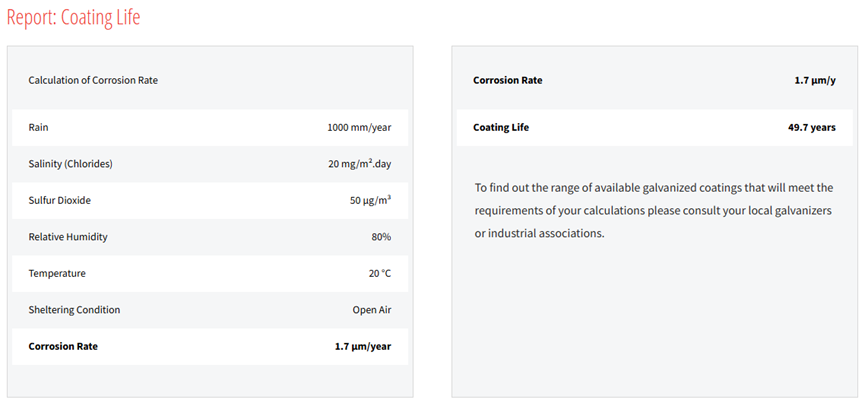Select the 1.7 µm/y summary value
The image size is (865, 406).
click(x=814, y=80)
